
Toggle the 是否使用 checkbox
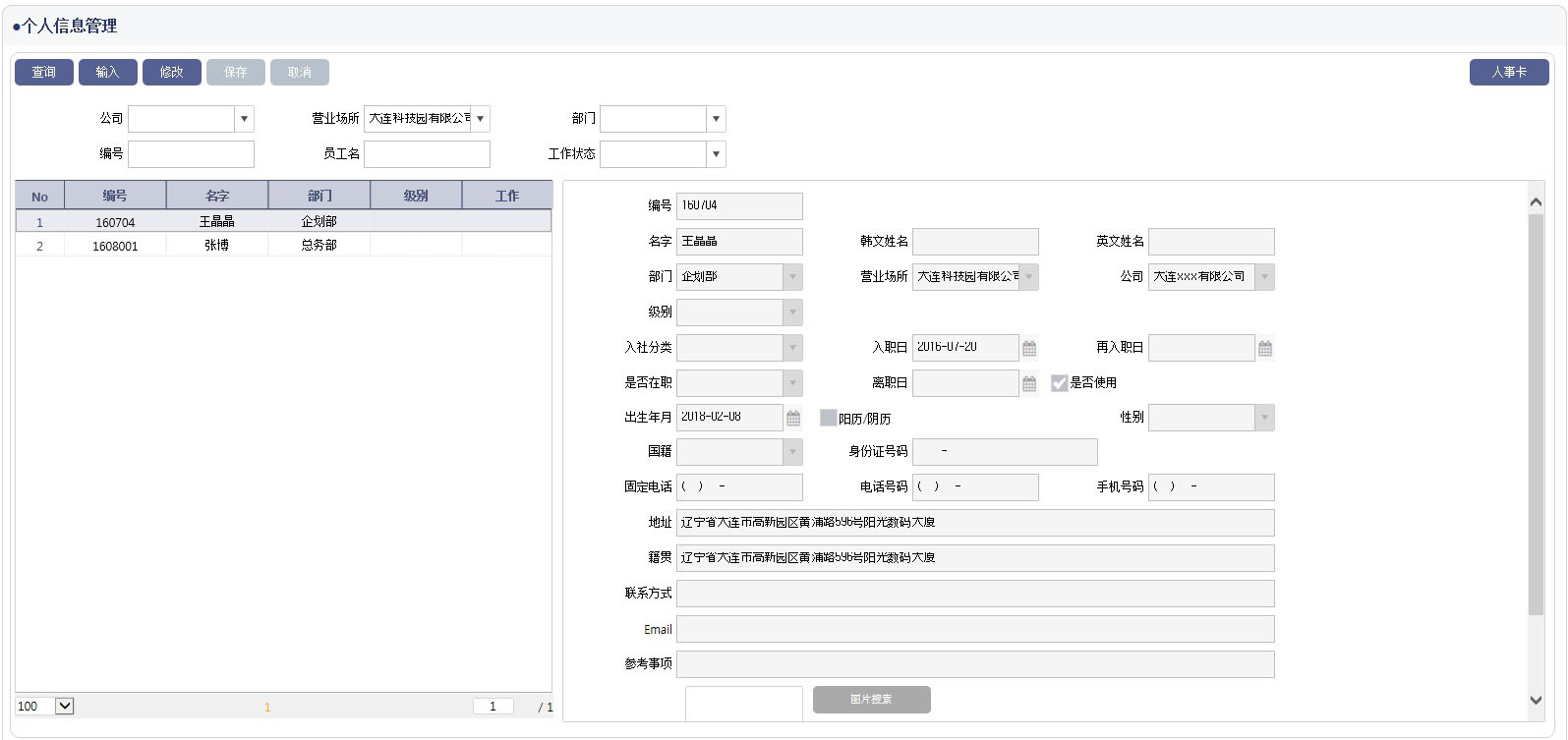pyautogui.click(x=1059, y=383)
